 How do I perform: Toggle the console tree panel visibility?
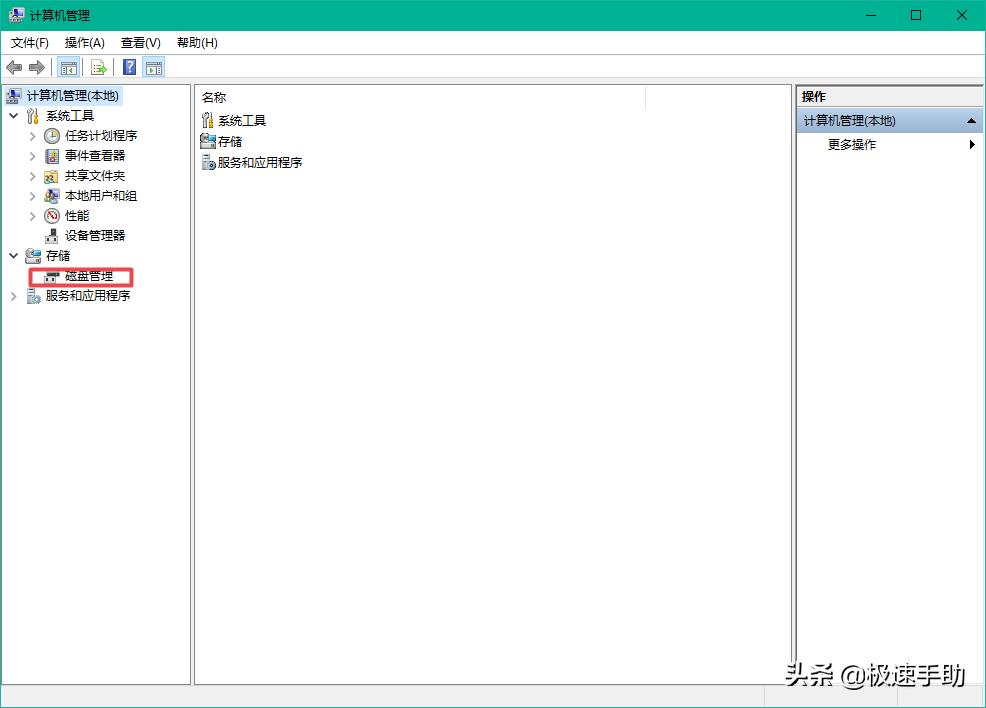(x=67, y=66)
